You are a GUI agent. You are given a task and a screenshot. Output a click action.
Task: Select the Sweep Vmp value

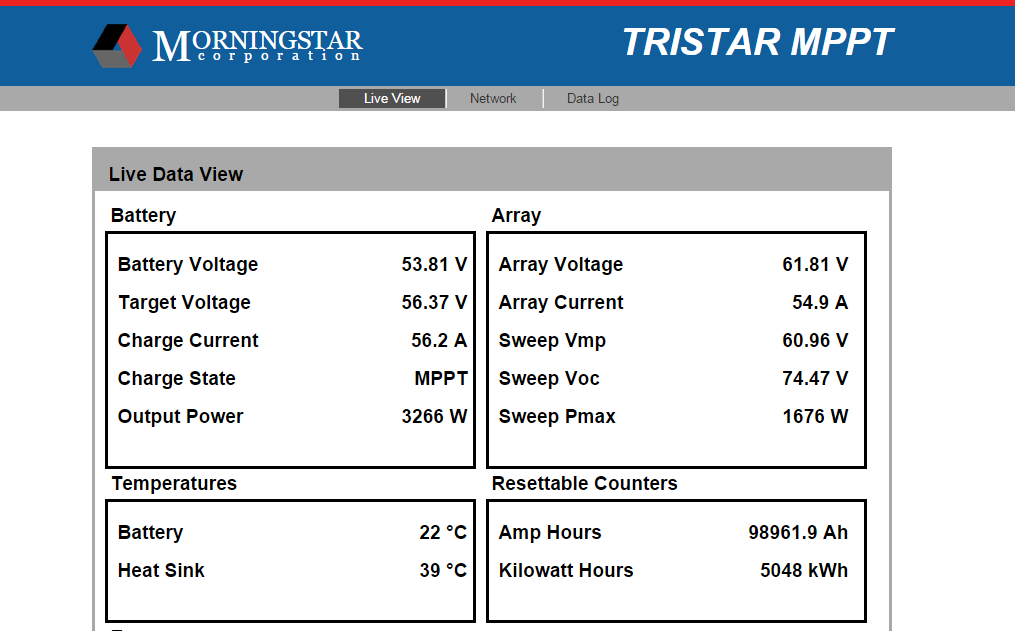click(x=815, y=340)
